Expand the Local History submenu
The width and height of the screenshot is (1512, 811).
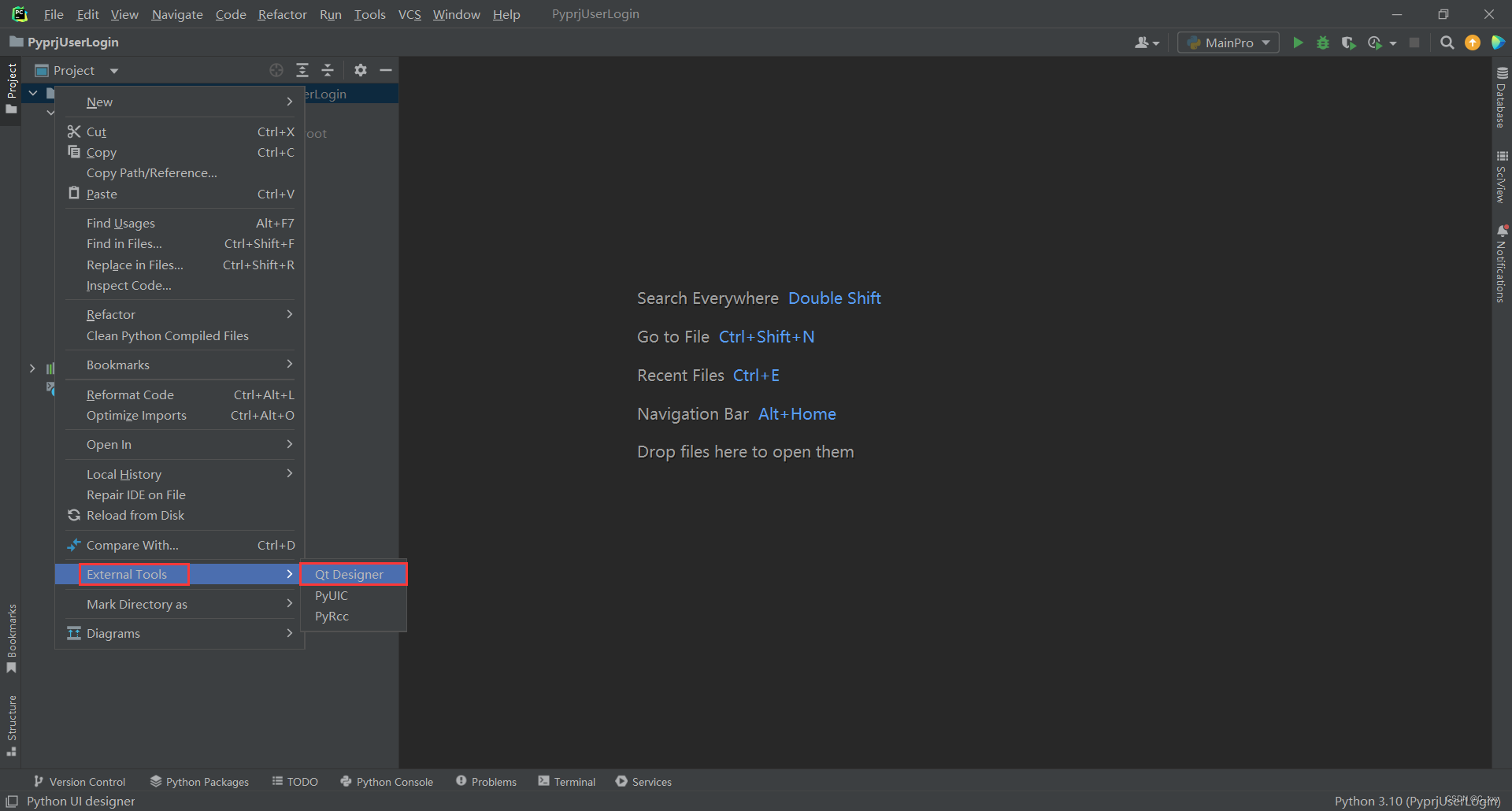180,474
